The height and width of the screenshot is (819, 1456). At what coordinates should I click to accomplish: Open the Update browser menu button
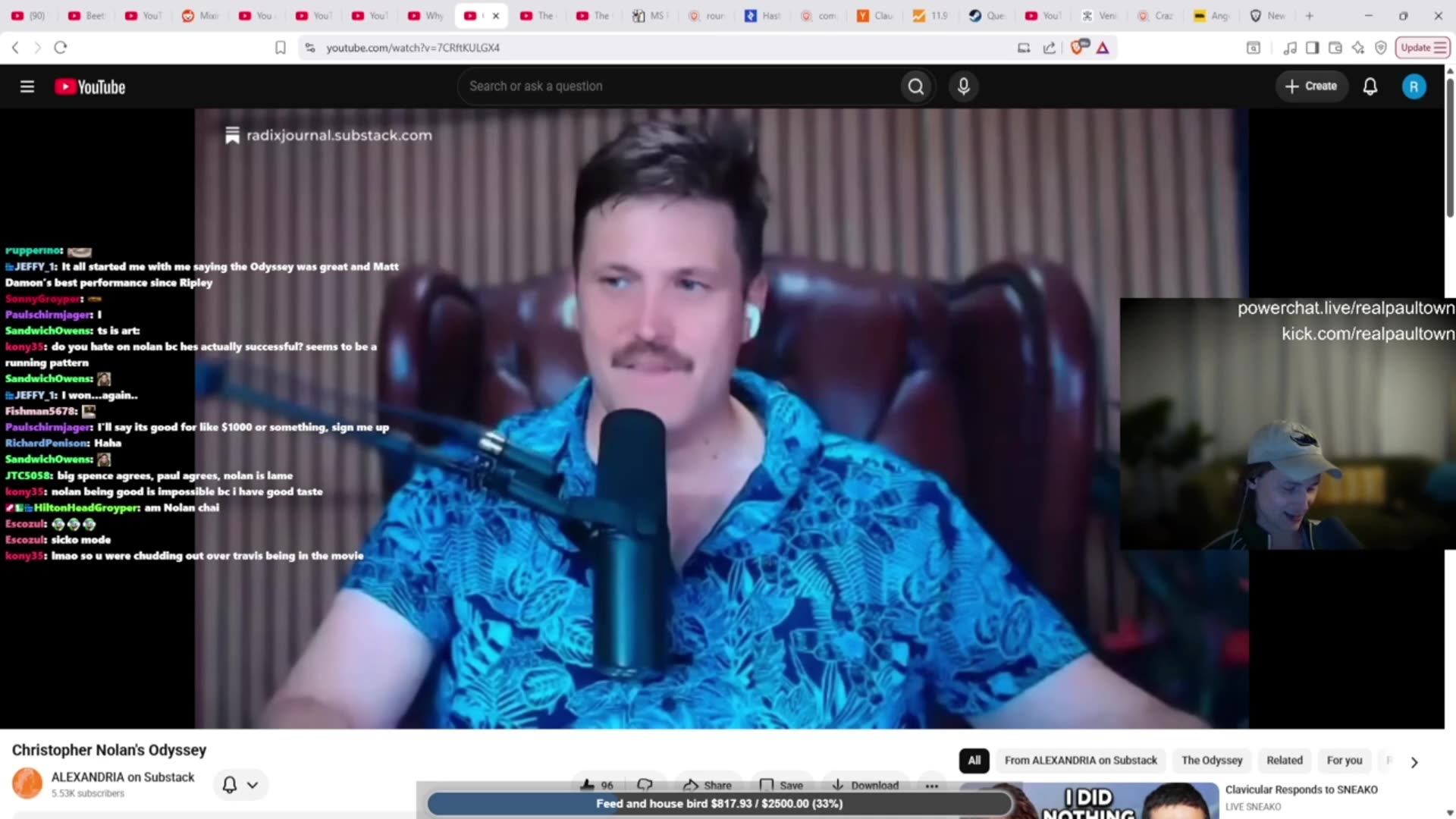coord(1423,47)
